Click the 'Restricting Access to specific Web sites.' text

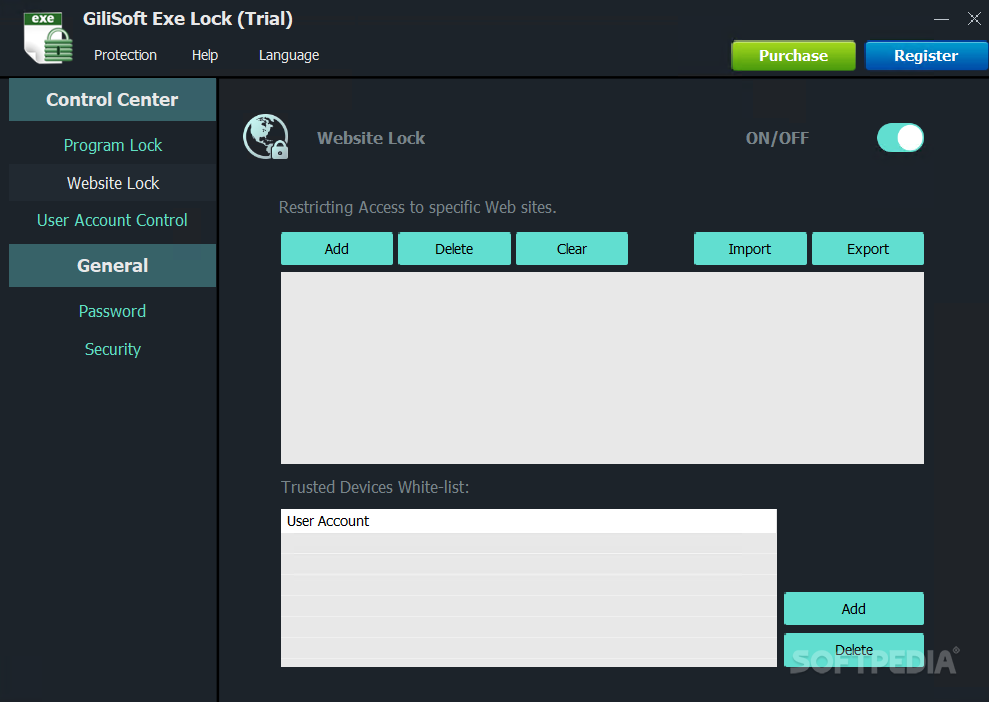(x=418, y=207)
